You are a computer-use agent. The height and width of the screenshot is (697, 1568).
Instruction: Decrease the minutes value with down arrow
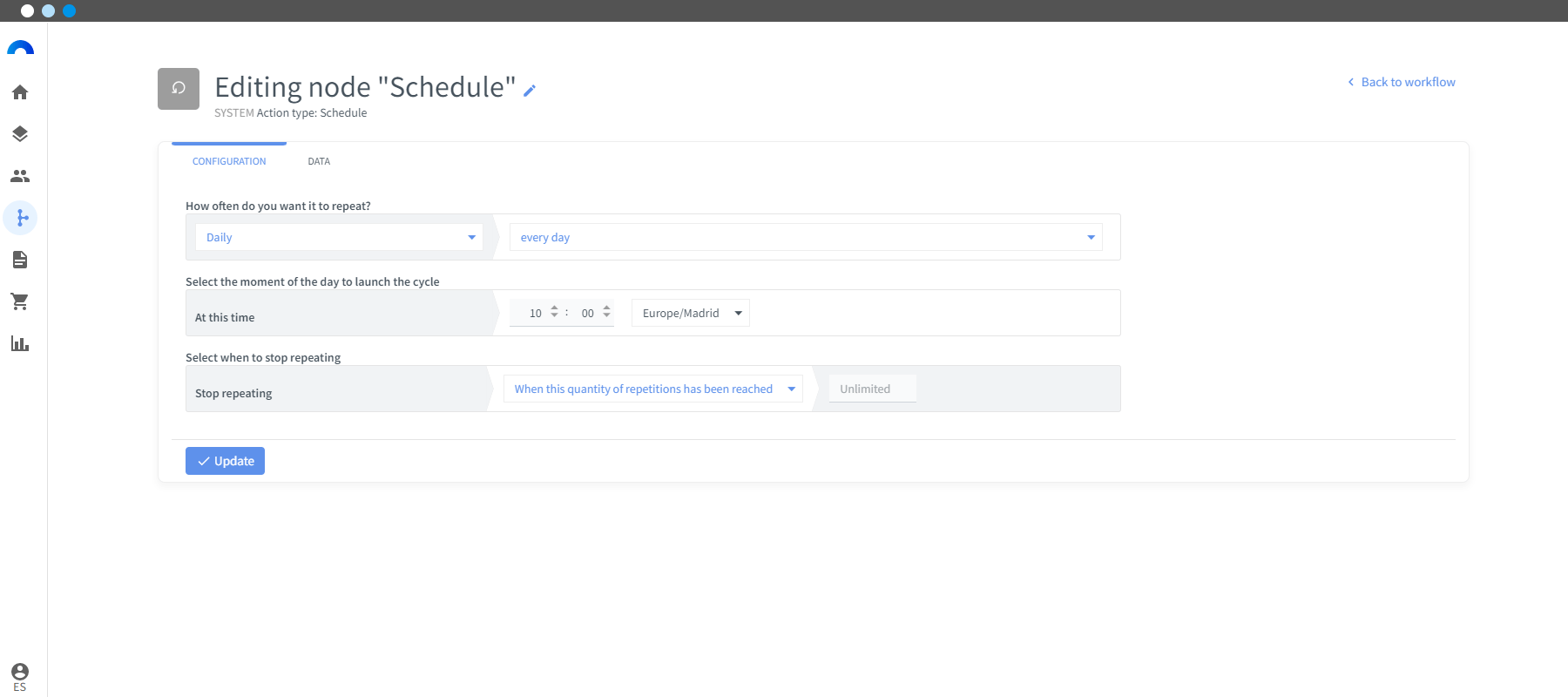click(607, 317)
